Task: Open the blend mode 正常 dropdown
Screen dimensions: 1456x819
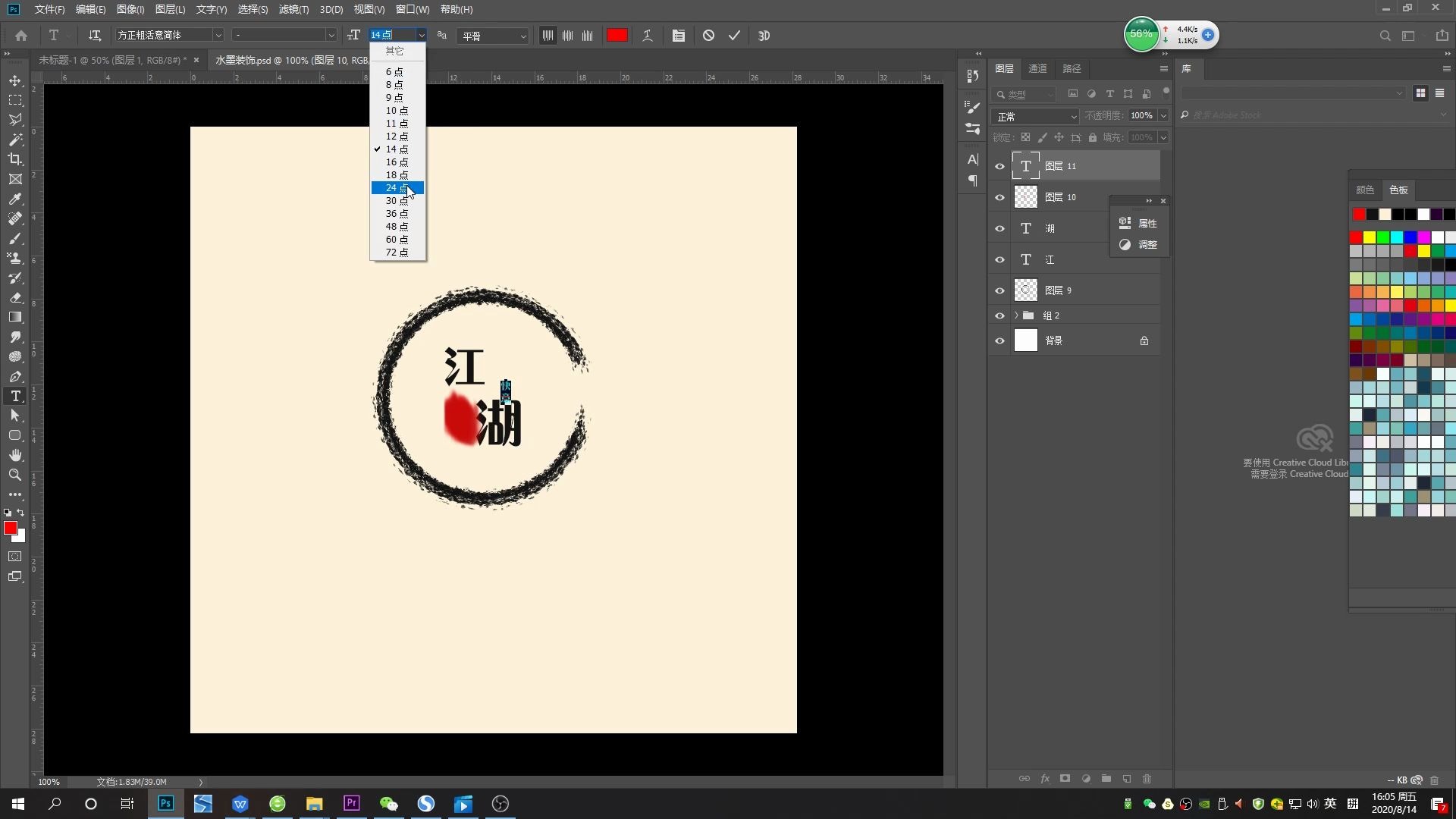Action: coord(1035,117)
